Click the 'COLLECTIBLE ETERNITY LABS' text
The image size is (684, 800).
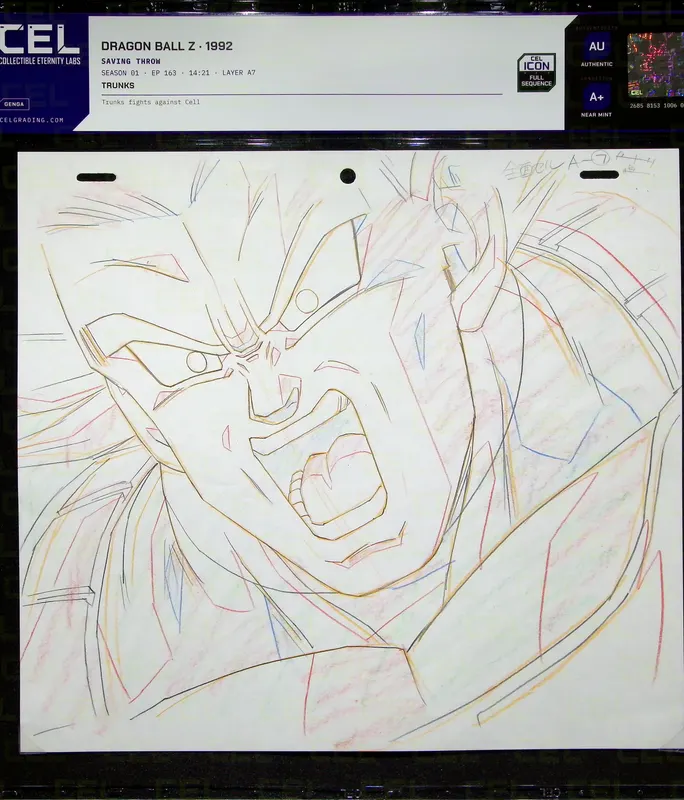point(40,61)
